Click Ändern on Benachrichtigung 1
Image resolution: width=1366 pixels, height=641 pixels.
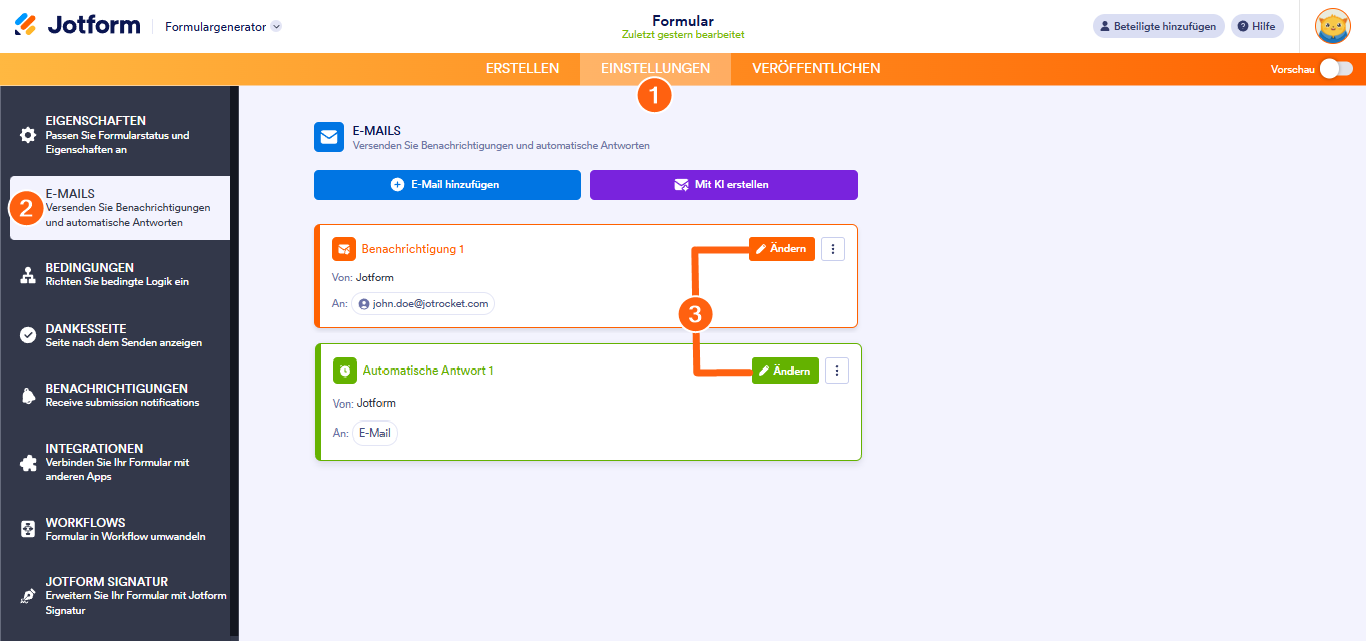coord(782,249)
